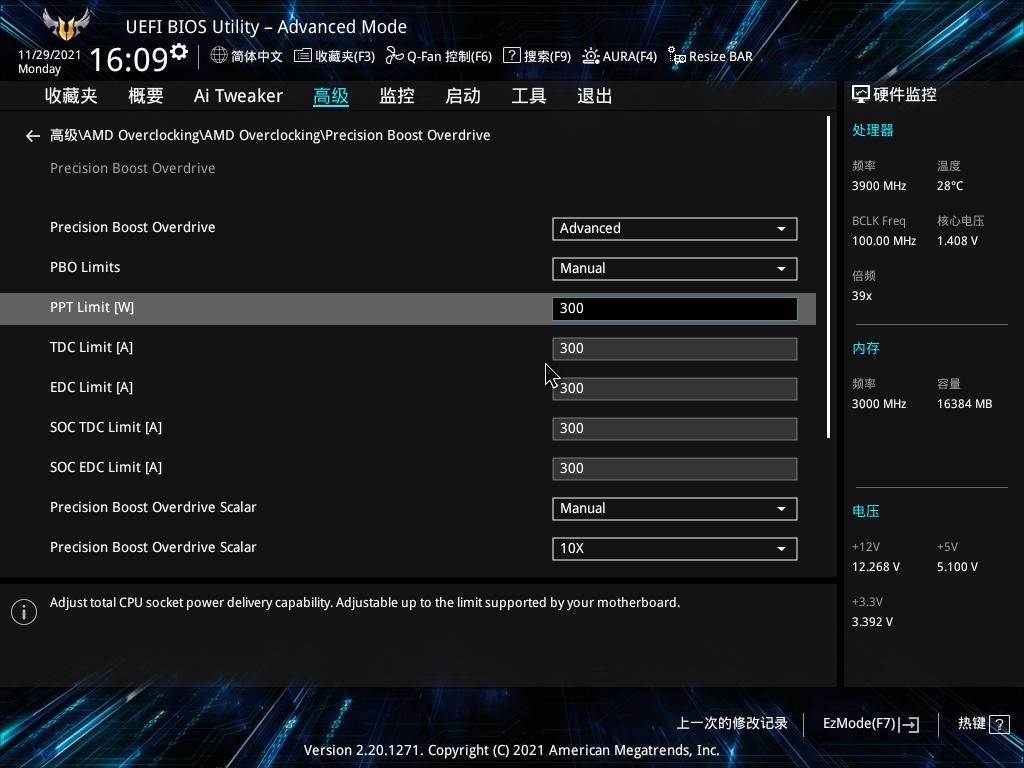
Task: Select the SOC EDC Limit [A] label
Action: (x=106, y=468)
